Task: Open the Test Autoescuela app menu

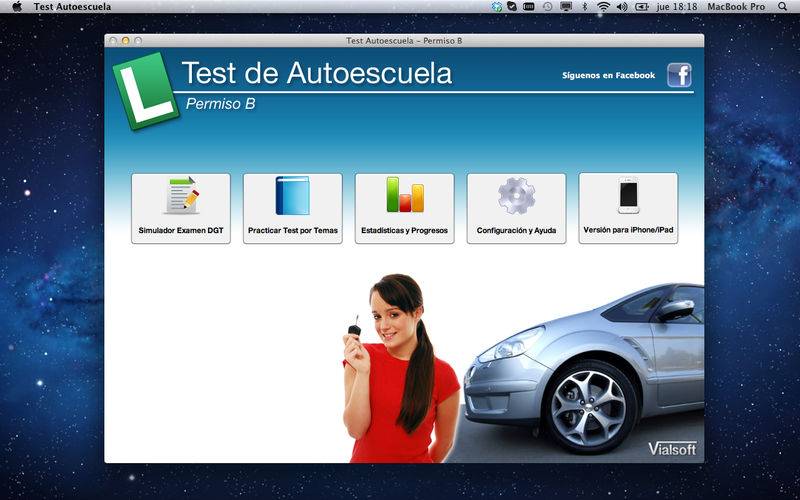Action: pos(72,6)
